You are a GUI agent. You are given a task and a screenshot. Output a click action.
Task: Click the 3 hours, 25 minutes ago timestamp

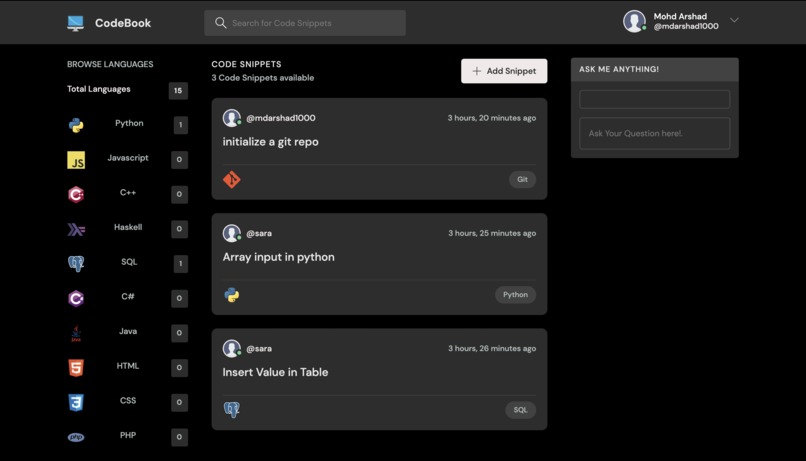(x=492, y=233)
